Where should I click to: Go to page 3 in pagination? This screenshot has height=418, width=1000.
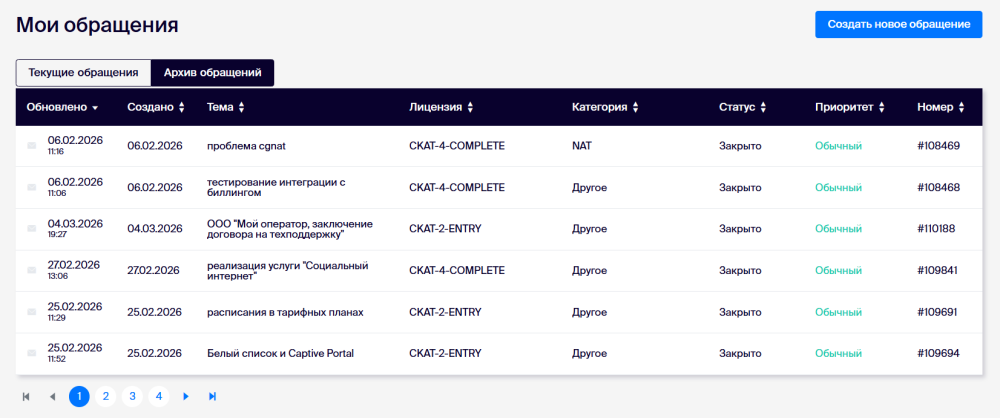click(131, 397)
